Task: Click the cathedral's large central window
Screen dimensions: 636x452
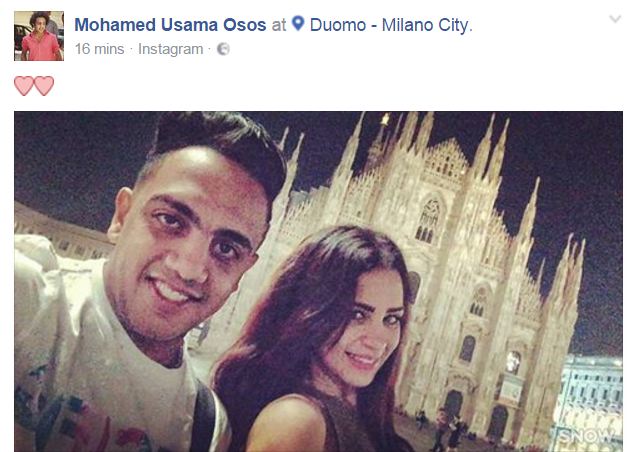Action: coord(428,221)
